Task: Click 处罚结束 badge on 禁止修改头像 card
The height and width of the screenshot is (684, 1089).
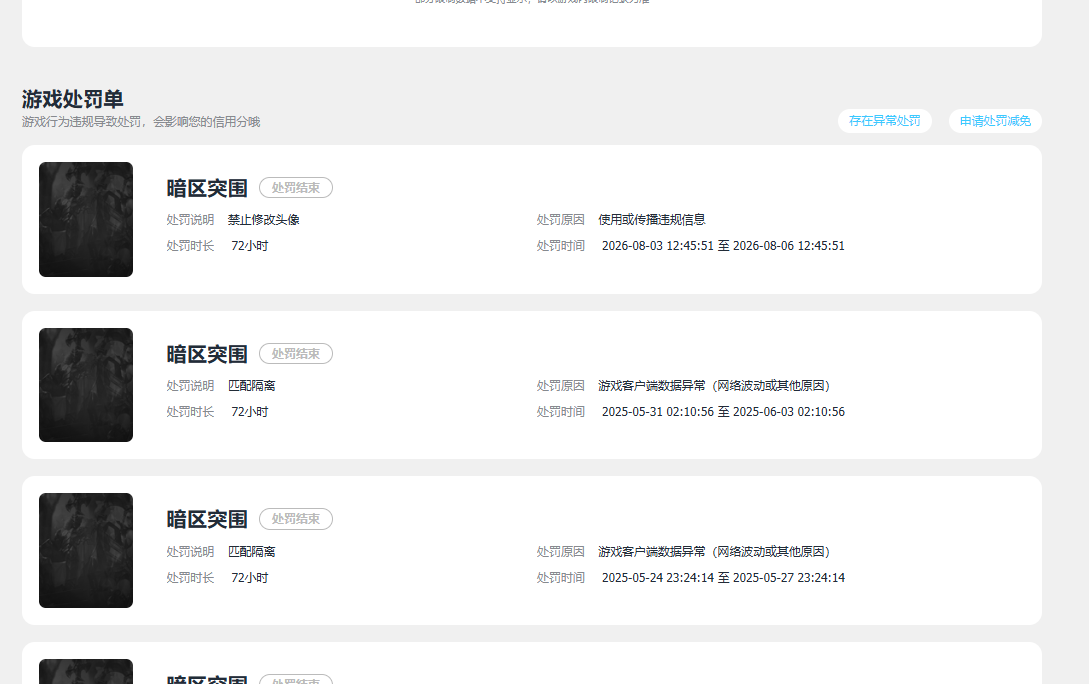Action: pos(296,187)
